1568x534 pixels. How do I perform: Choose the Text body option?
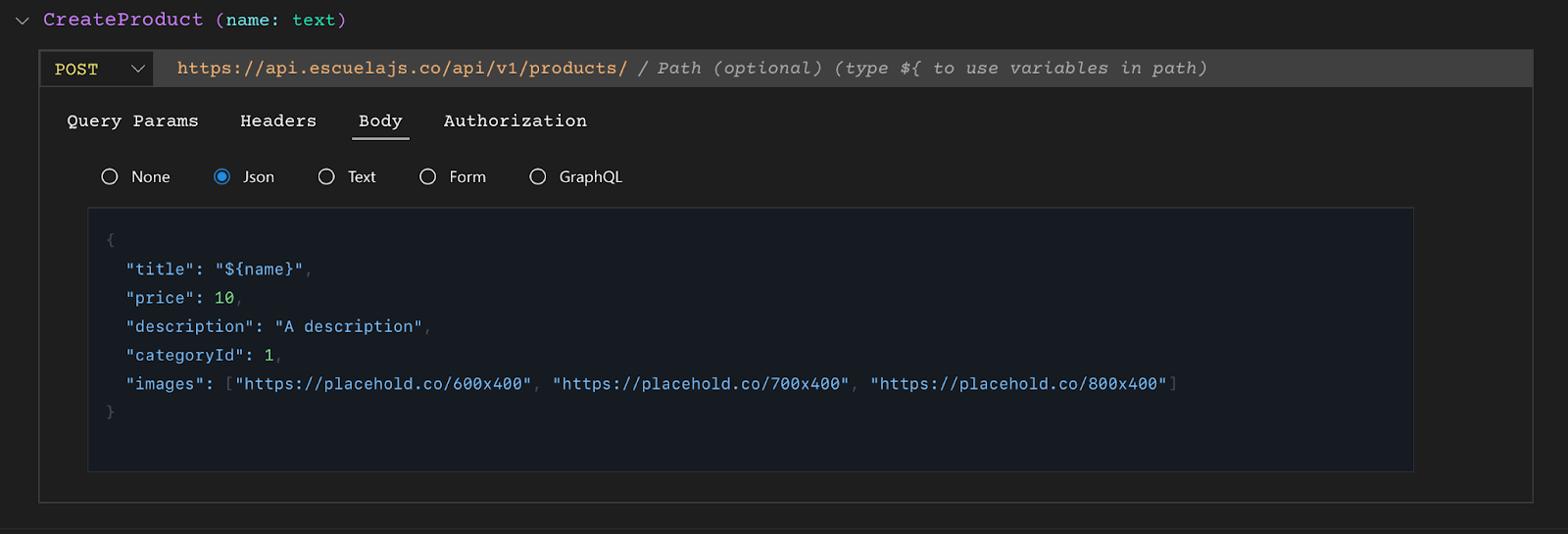click(326, 177)
